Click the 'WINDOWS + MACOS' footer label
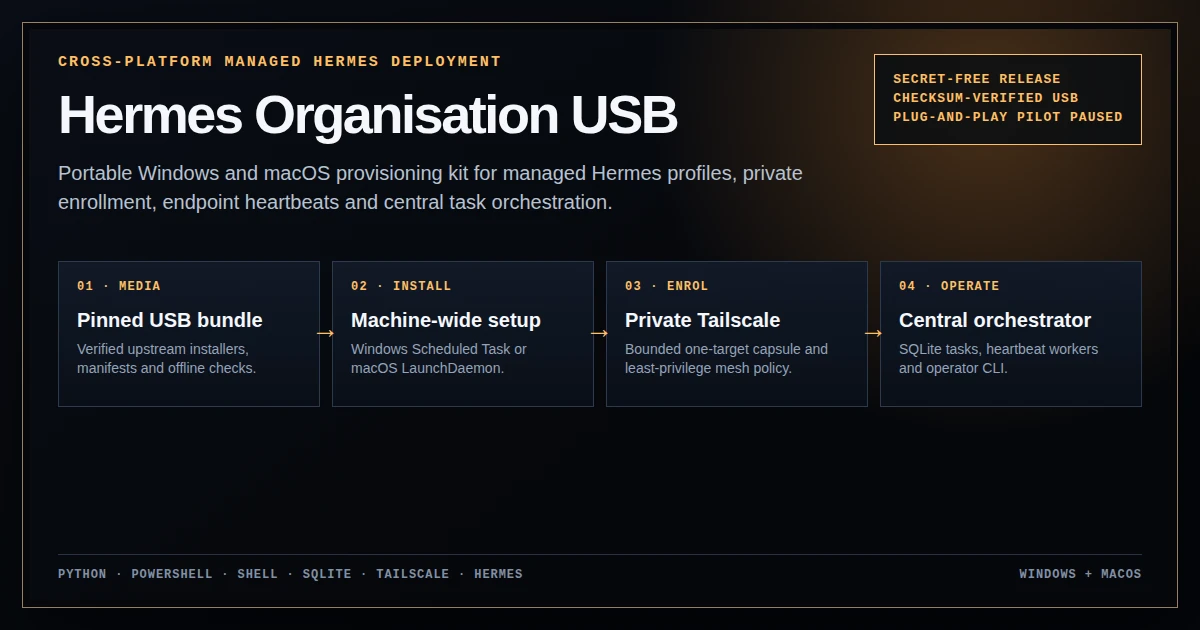The width and height of the screenshot is (1200, 630). [x=1080, y=574]
